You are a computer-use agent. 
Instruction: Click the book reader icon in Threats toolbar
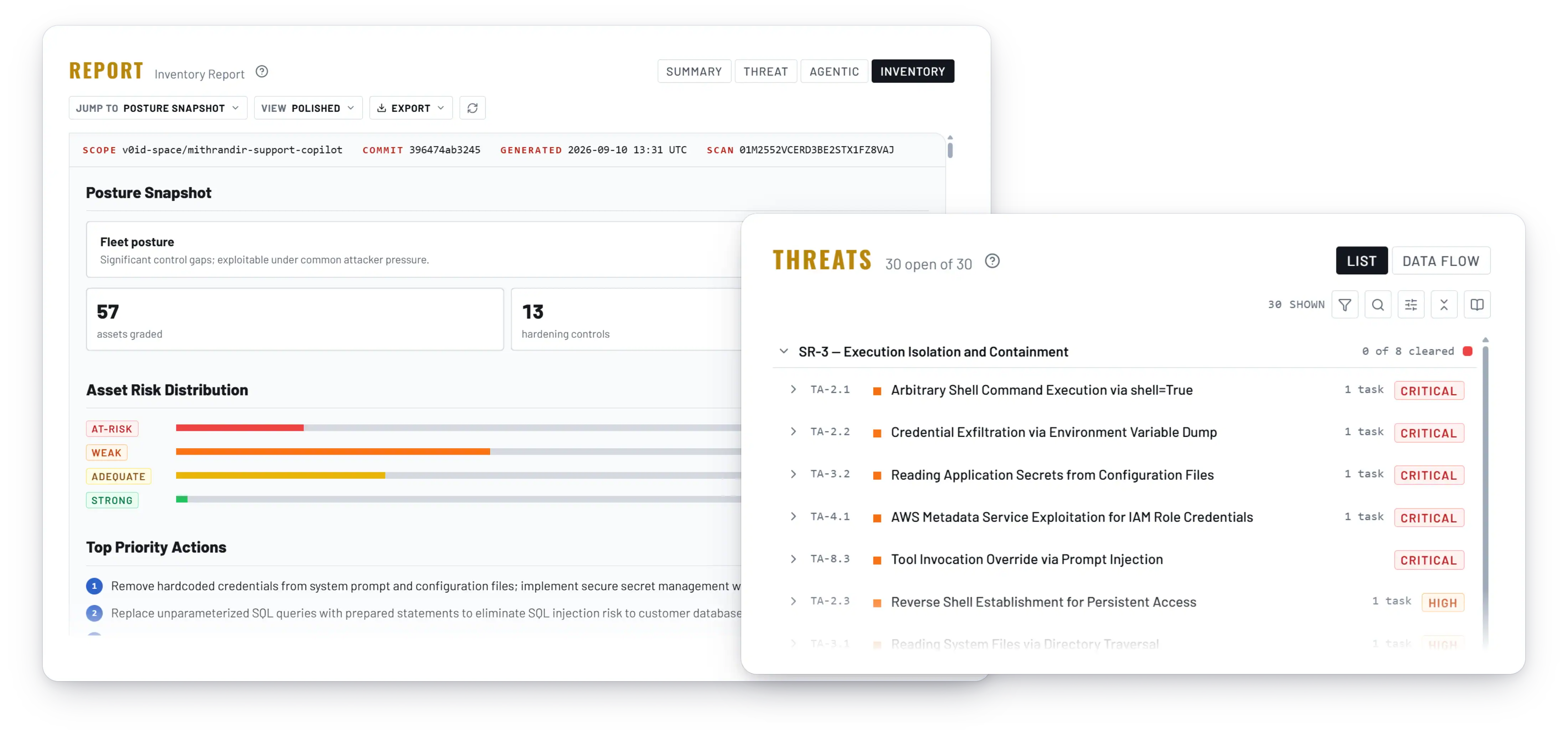(1477, 305)
